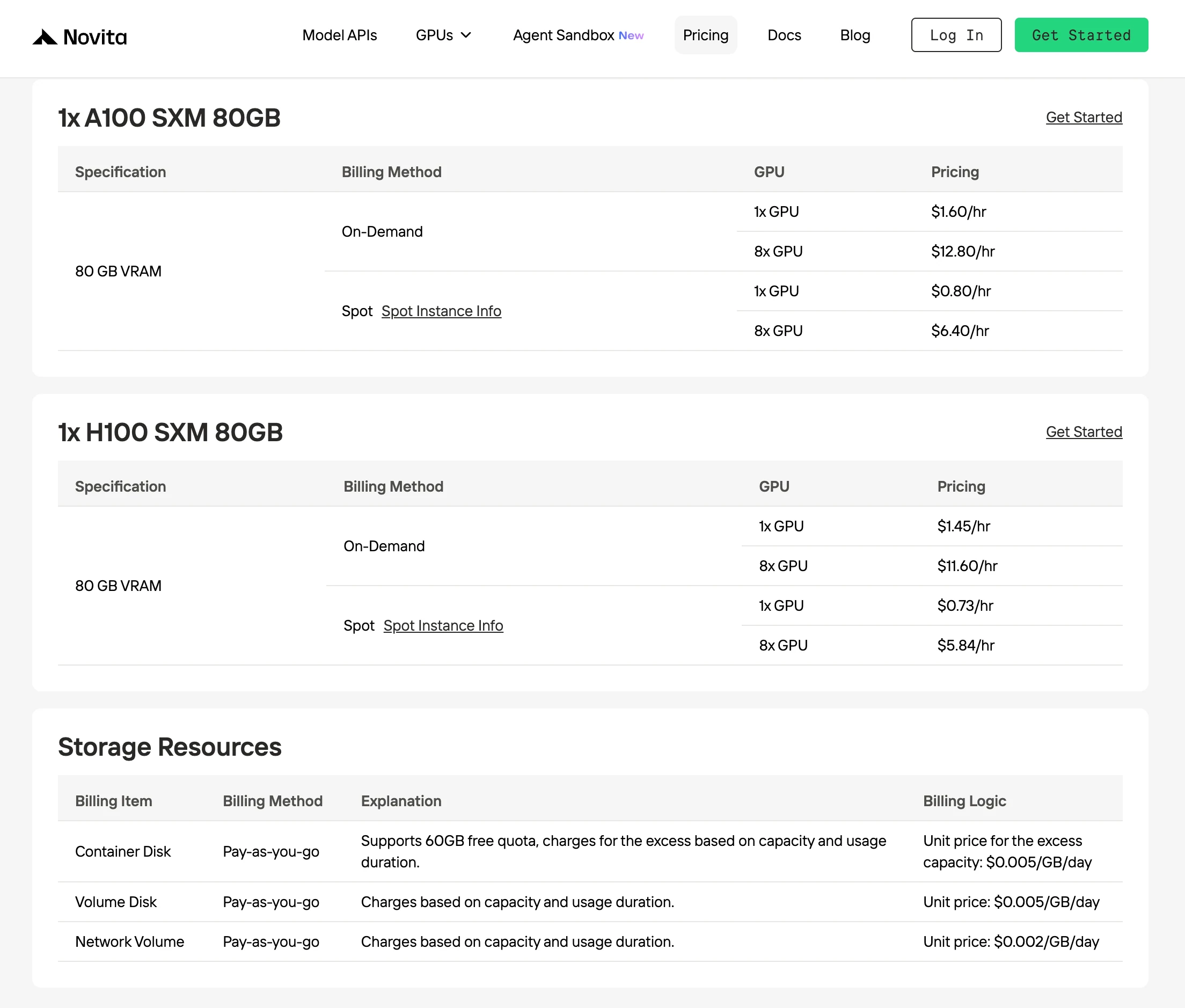Click the Container Disk billing row
Screen dimensions: 1185x1008
[590, 851]
